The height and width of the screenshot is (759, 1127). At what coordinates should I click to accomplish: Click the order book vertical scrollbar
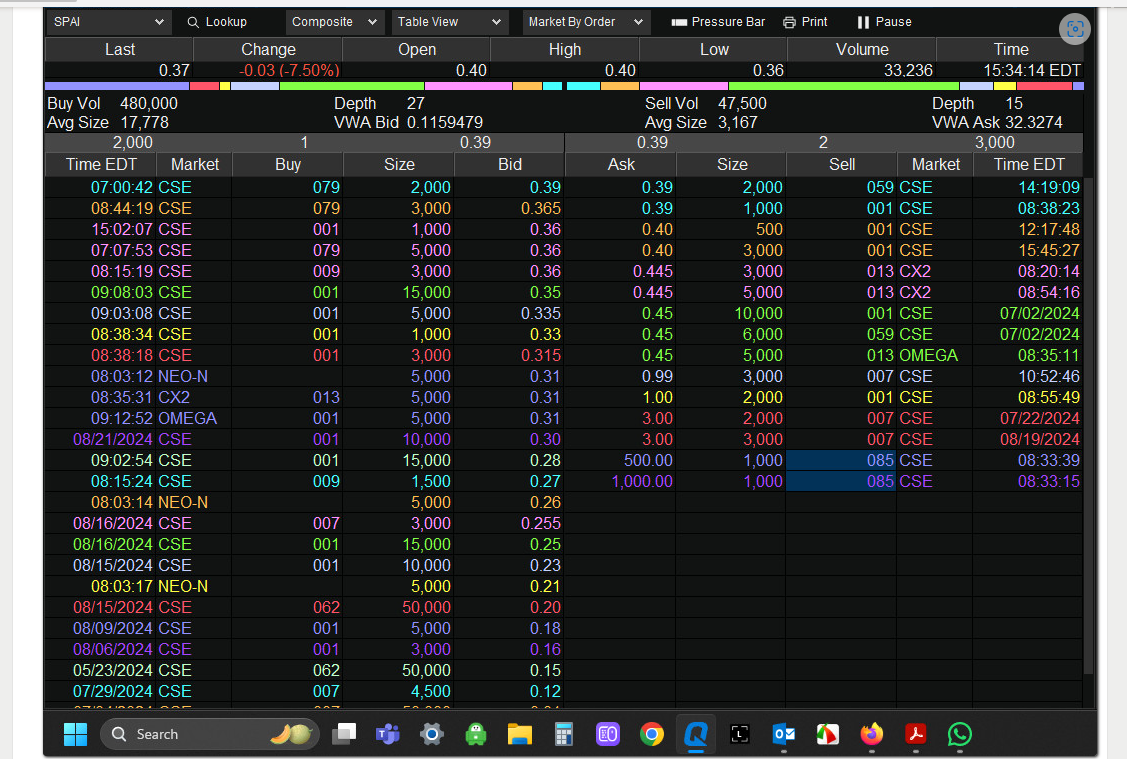pyautogui.click(x=1089, y=420)
